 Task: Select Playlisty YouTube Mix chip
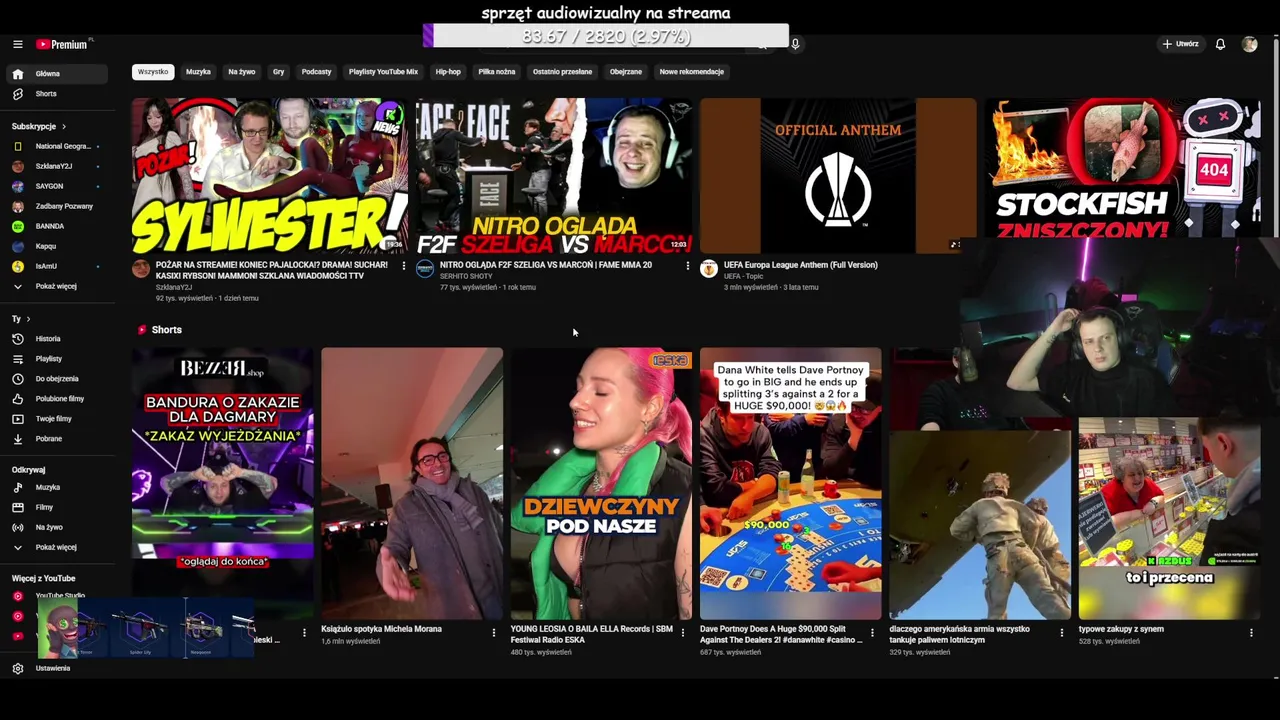pos(383,72)
